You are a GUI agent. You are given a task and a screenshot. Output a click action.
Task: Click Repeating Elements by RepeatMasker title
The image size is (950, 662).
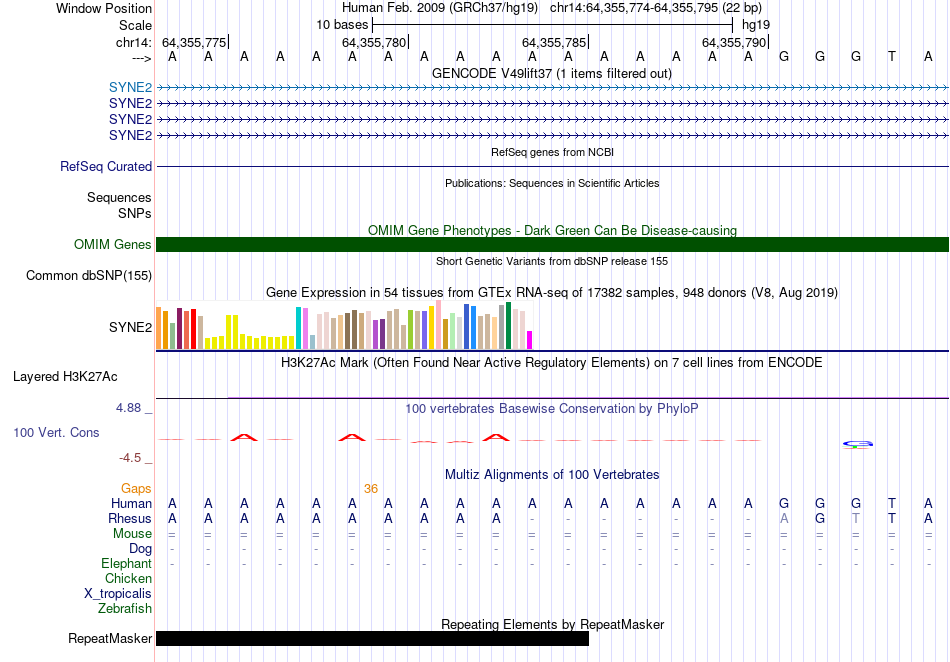(552, 624)
